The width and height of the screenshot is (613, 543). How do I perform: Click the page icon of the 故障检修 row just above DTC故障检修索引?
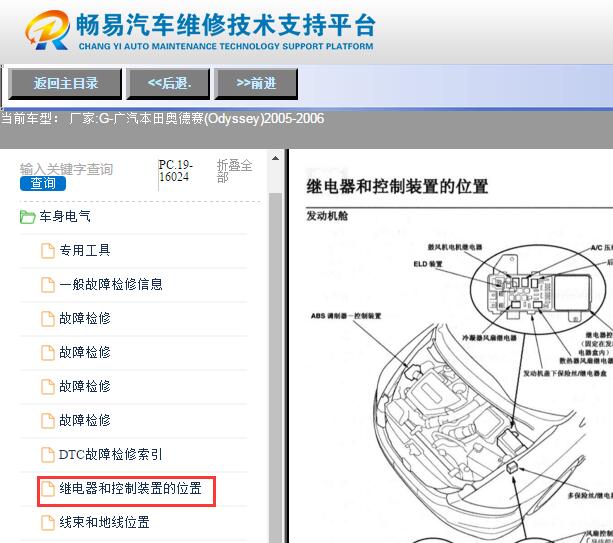click(x=48, y=421)
